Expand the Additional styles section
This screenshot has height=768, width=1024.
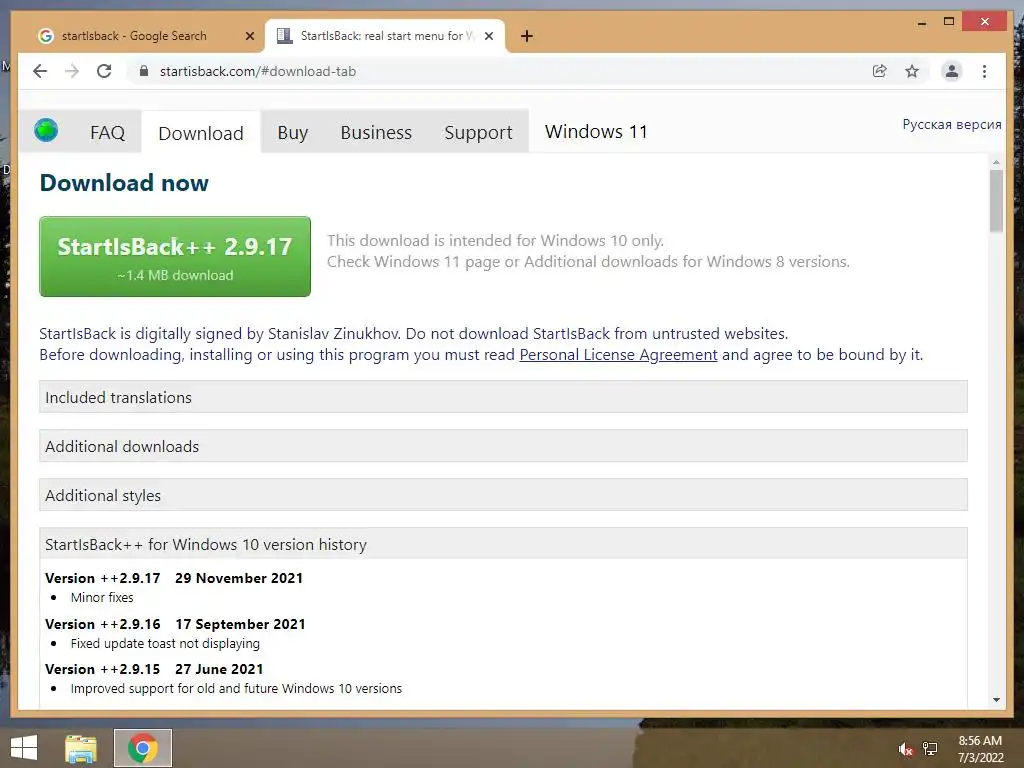[504, 495]
